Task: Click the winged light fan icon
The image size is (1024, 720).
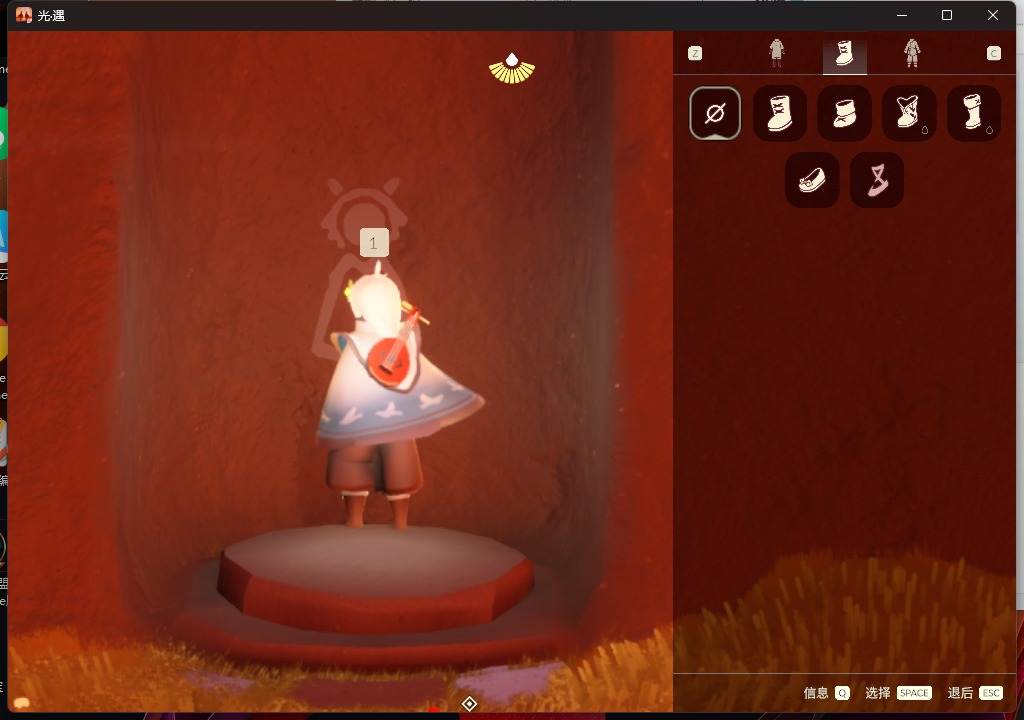Action: click(512, 69)
